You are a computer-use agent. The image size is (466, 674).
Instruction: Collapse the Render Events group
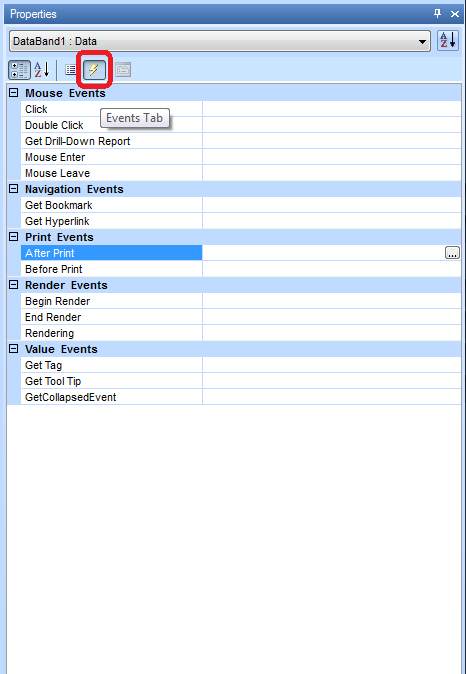click(x=14, y=285)
